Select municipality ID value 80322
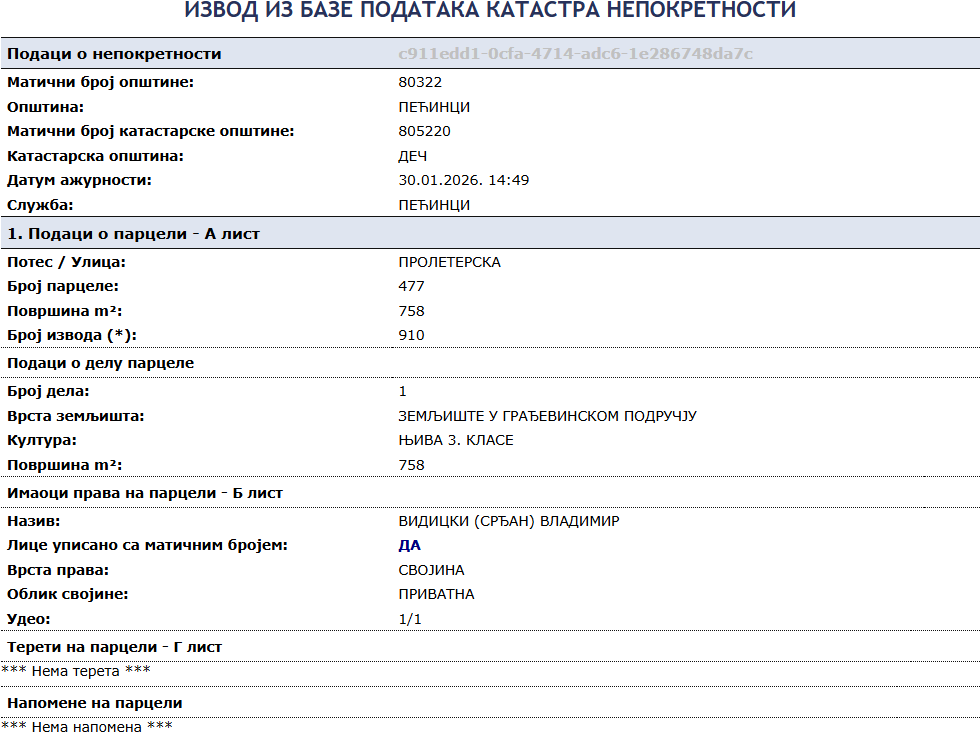This screenshot has height=738, width=980. coord(420,82)
